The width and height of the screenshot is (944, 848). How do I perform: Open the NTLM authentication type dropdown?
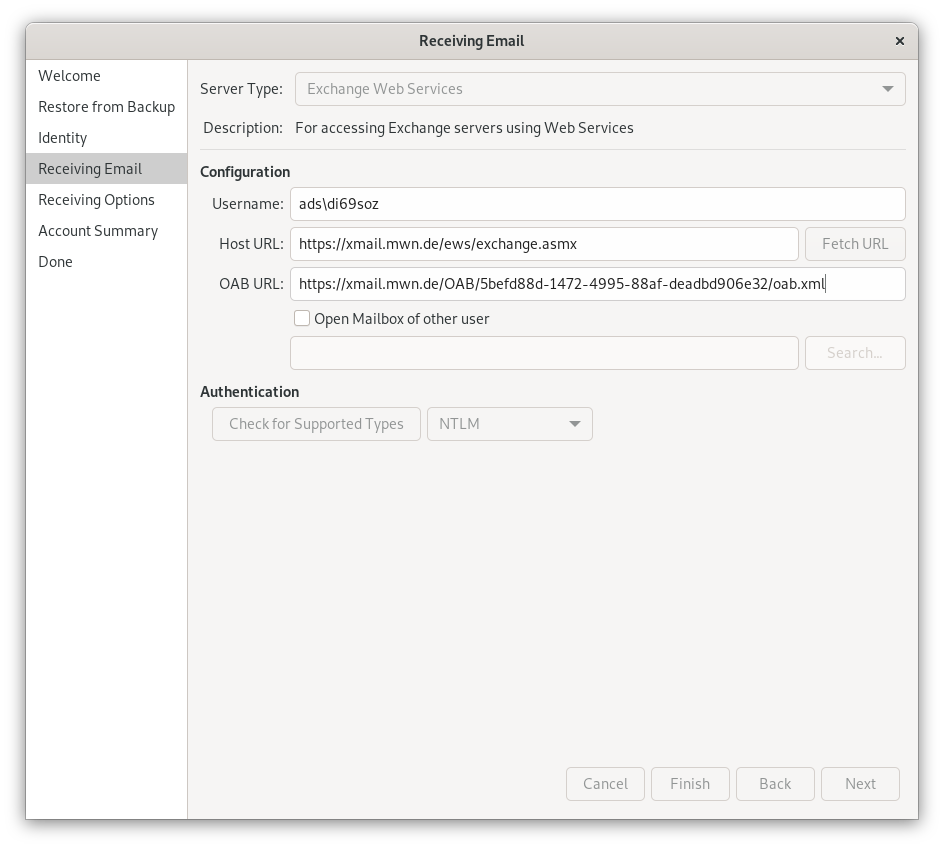(509, 423)
